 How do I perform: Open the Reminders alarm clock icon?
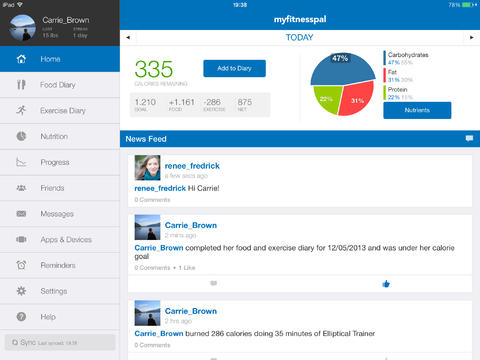(21, 265)
